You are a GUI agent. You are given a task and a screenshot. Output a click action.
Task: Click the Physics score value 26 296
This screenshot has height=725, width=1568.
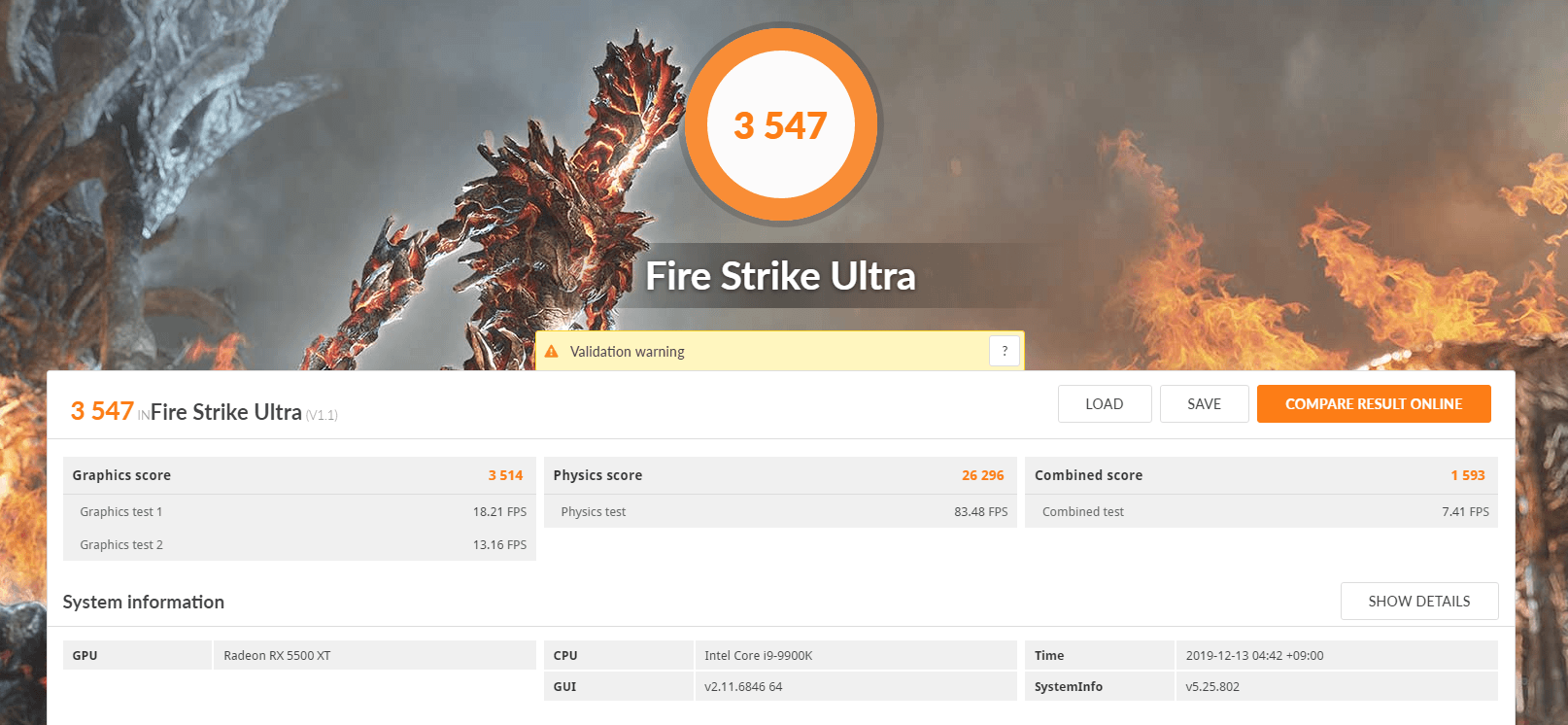(x=983, y=475)
